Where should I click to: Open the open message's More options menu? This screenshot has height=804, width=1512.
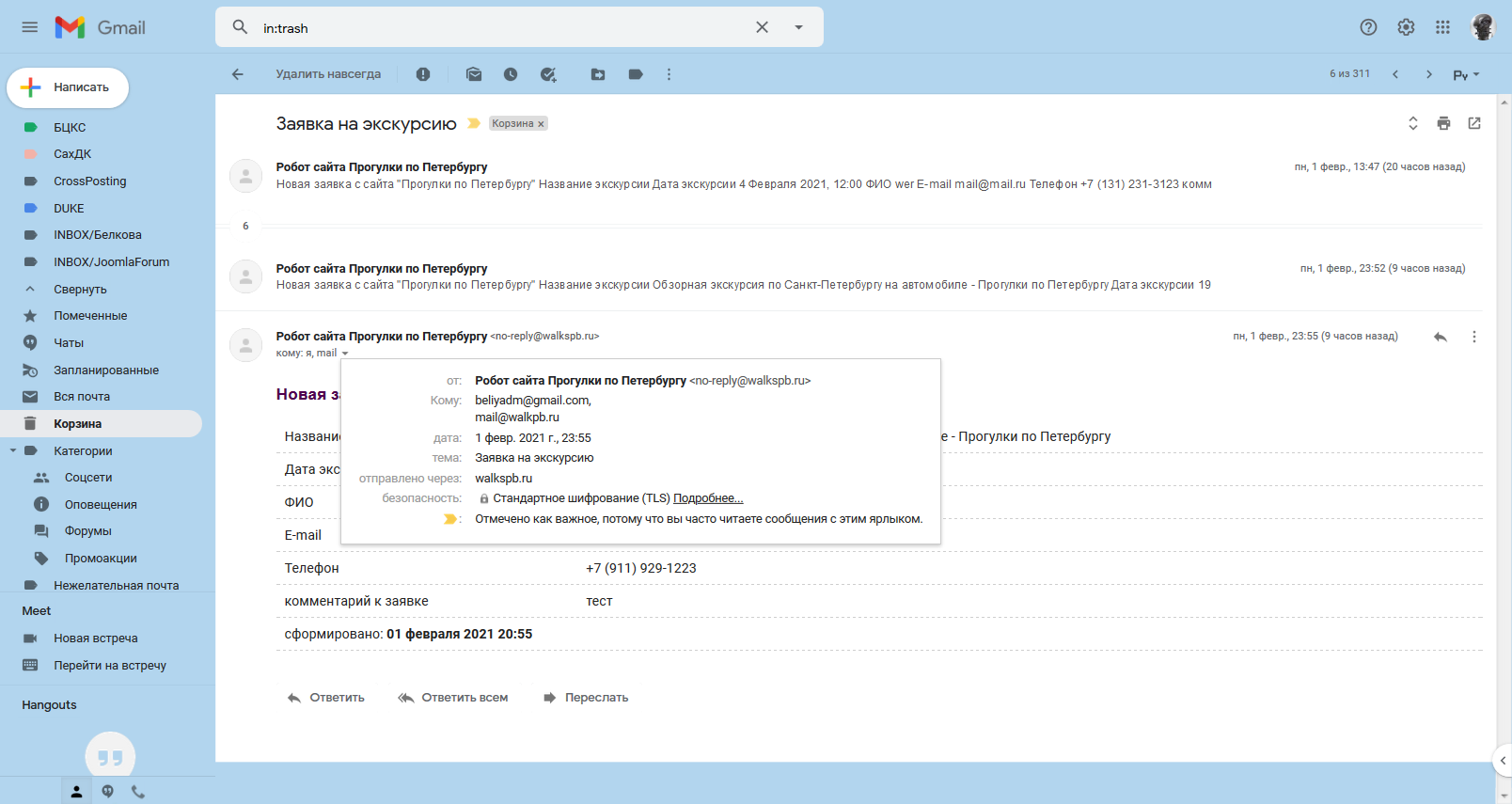pos(1474,337)
